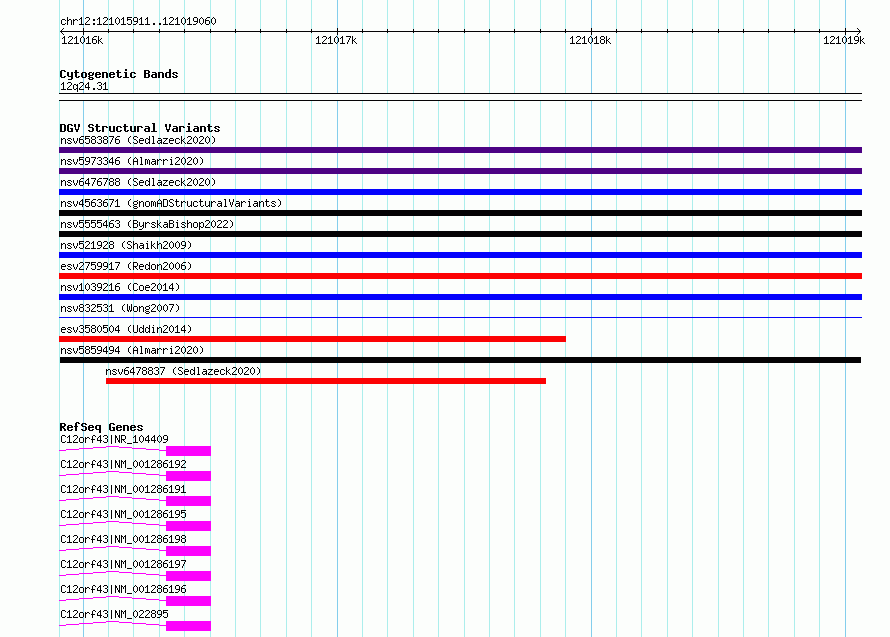Image resolution: width=890 pixels, height=637 pixels.
Task: Select the black bar under nsv4563671
Action: [x=460, y=213]
